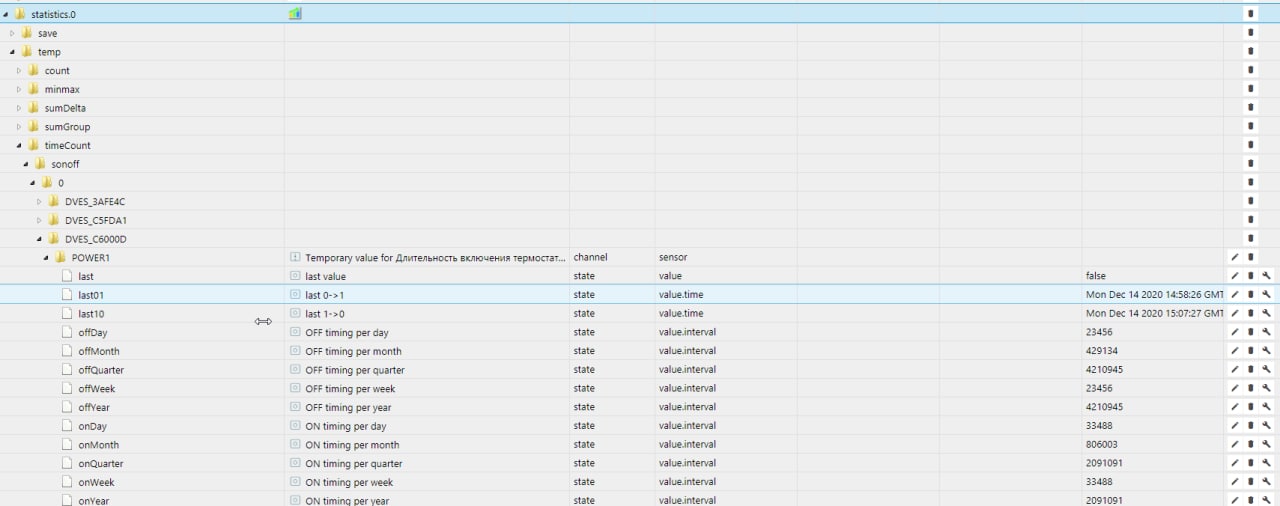Click the POWER1 temporary value description
The height and width of the screenshot is (506, 1280).
[x=435, y=257]
